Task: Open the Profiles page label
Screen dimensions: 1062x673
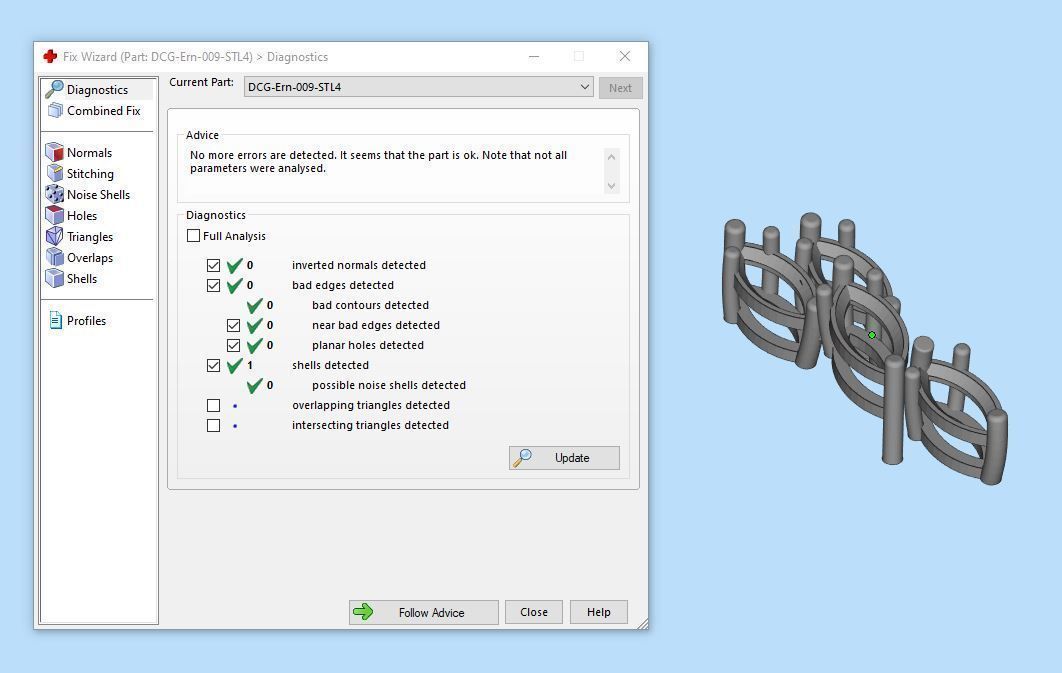Action: pyautogui.click(x=87, y=320)
